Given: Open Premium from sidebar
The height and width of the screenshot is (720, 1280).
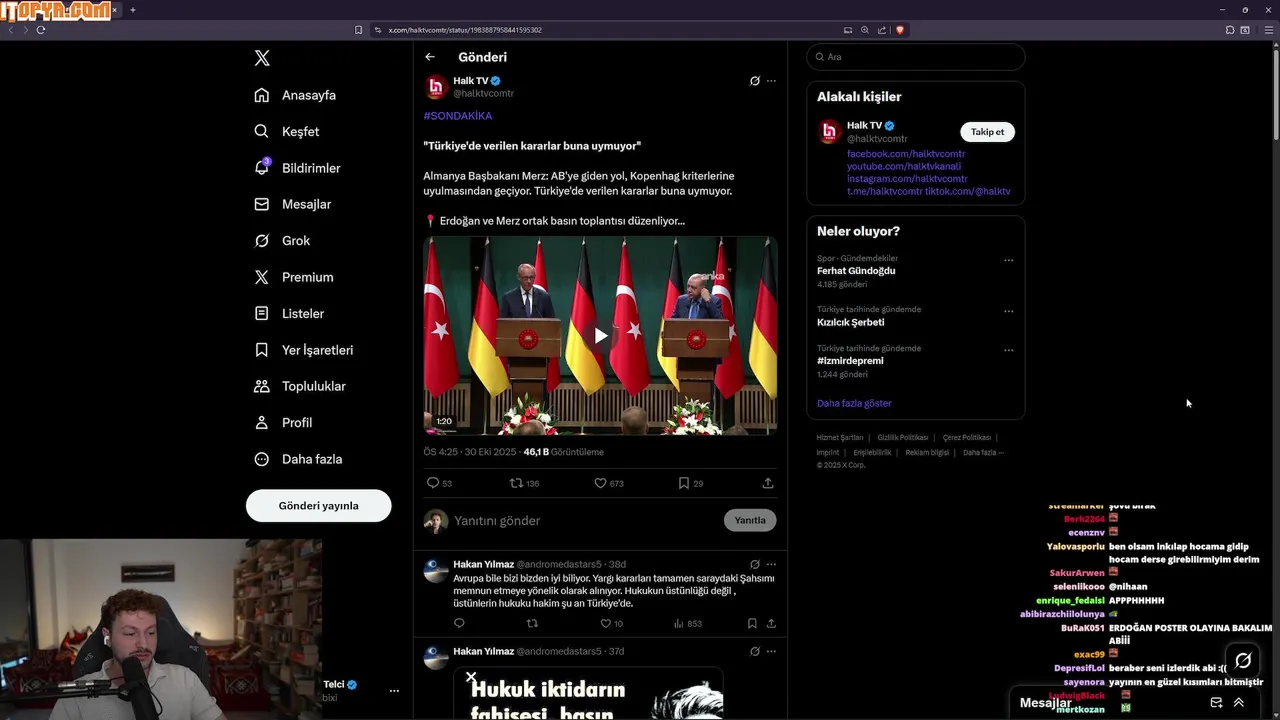Looking at the screenshot, I should pyautogui.click(x=294, y=277).
